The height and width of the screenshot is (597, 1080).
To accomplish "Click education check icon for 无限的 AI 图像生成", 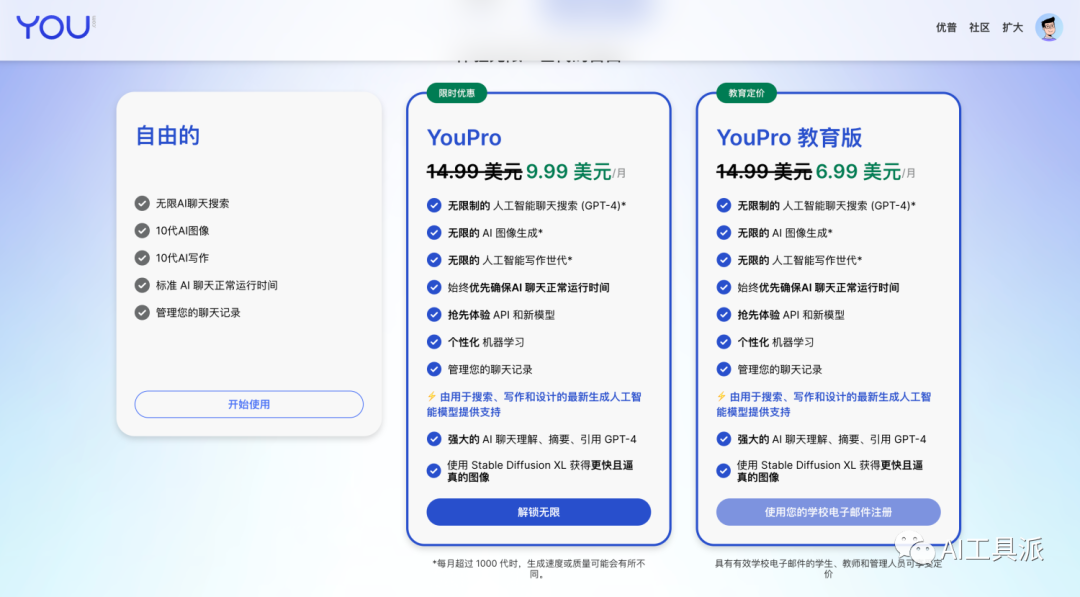I will click(x=723, y=233).
